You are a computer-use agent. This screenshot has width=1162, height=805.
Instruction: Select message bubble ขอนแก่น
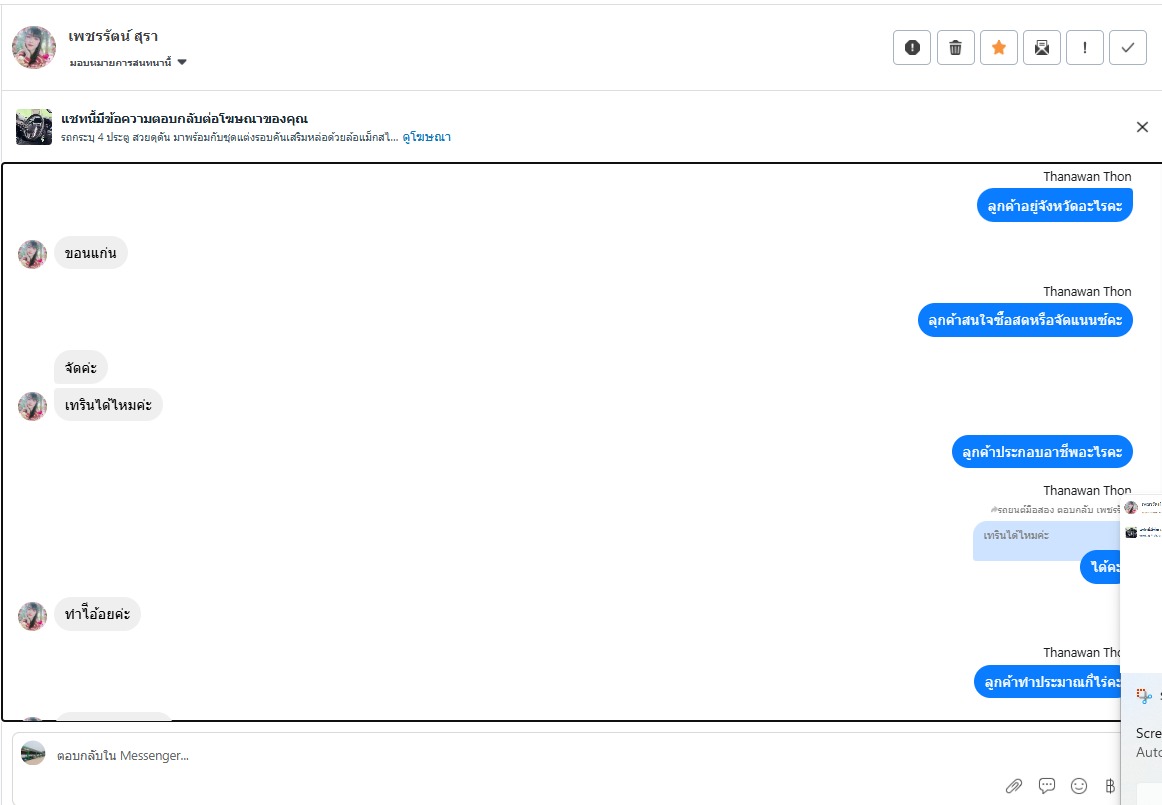point(90,253)
